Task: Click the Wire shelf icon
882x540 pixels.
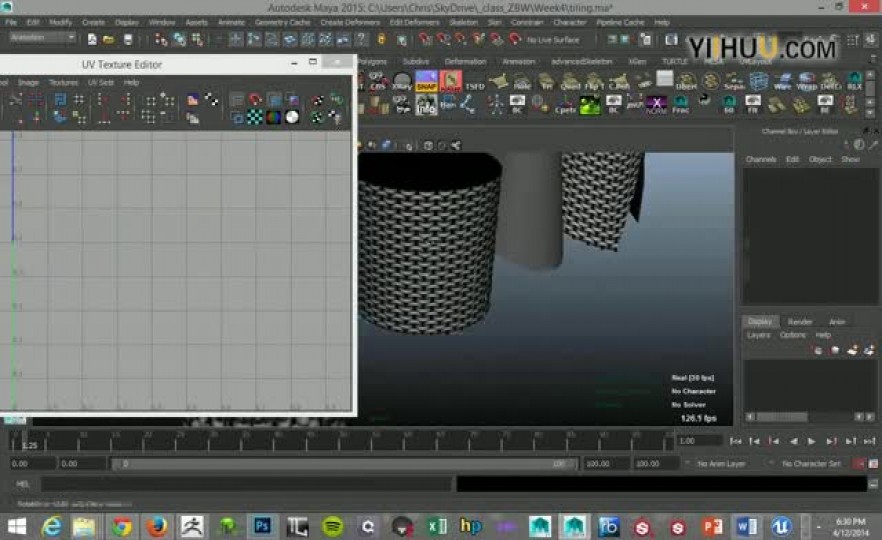Action: click(x=782, y=82)
